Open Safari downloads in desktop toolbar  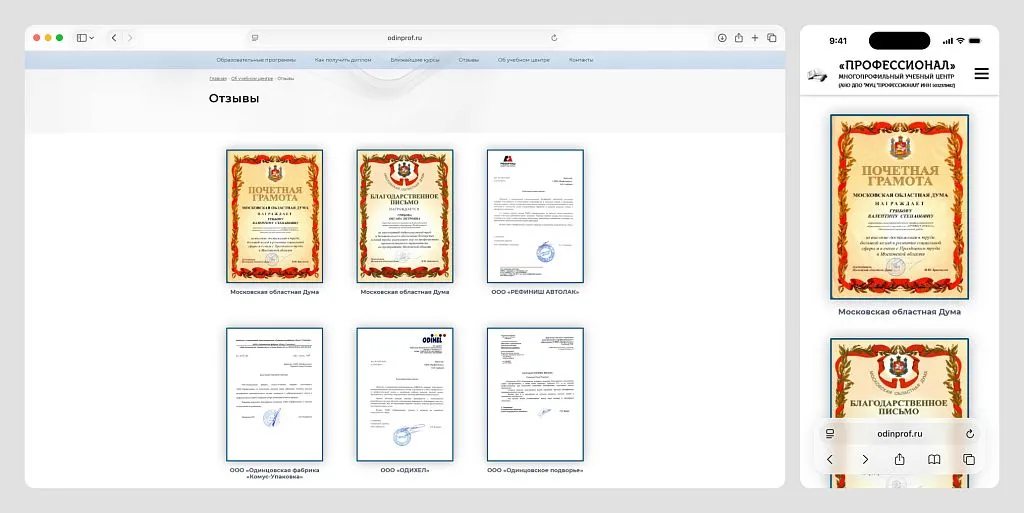coord(722,38)
